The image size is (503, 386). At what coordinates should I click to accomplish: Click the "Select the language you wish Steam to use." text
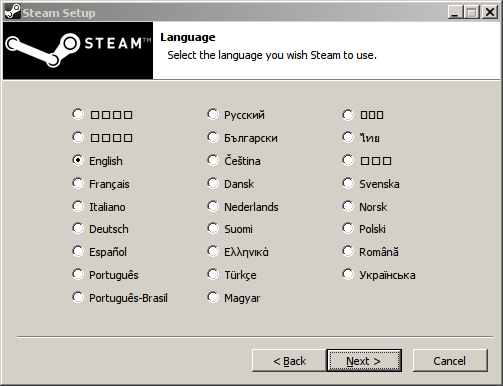(272, 55)
